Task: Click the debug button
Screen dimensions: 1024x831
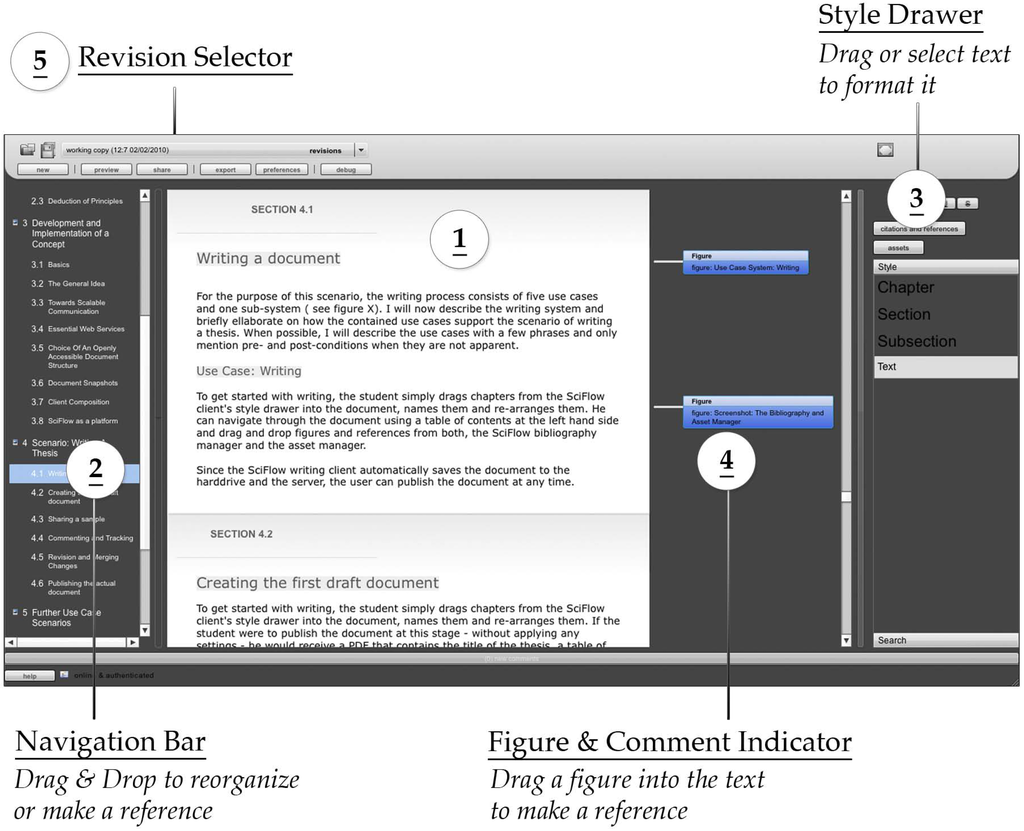Action: click(x=346, y=169)
